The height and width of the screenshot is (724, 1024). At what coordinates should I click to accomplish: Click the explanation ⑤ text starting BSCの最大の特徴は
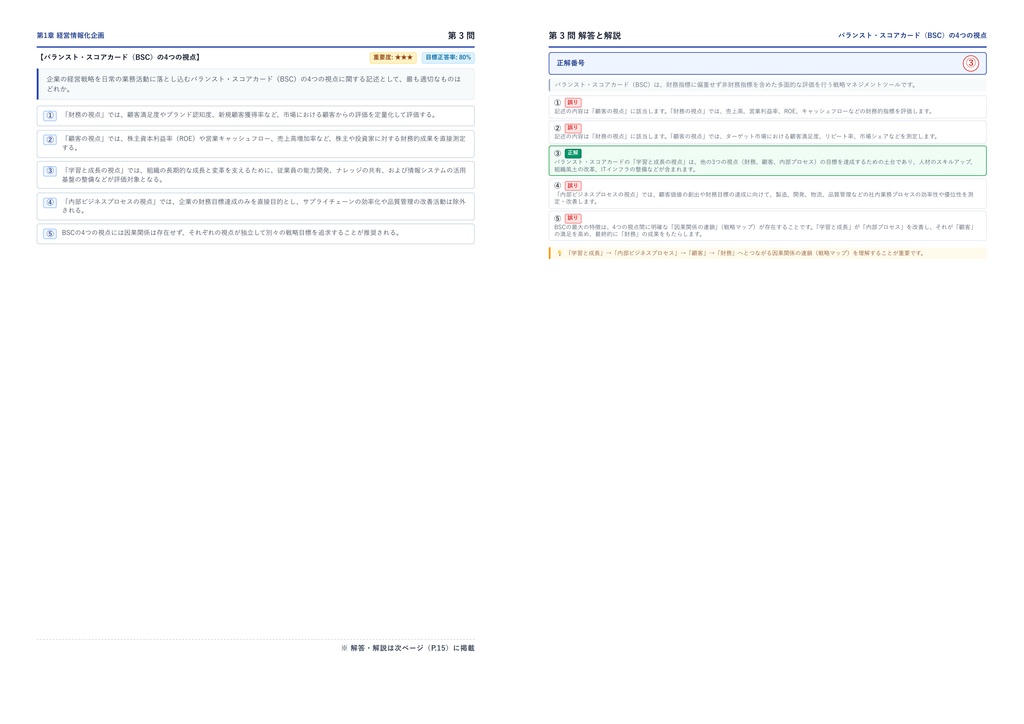[x=764, y=230]
